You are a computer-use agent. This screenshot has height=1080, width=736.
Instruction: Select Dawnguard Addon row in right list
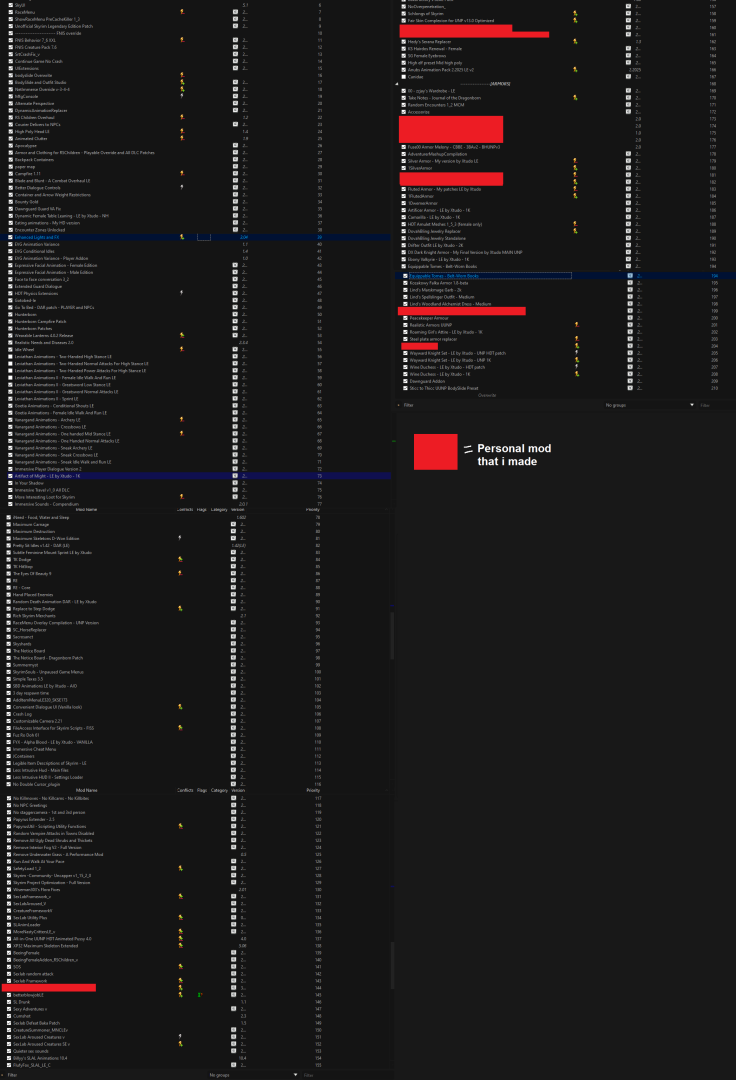tap(567, 381)
